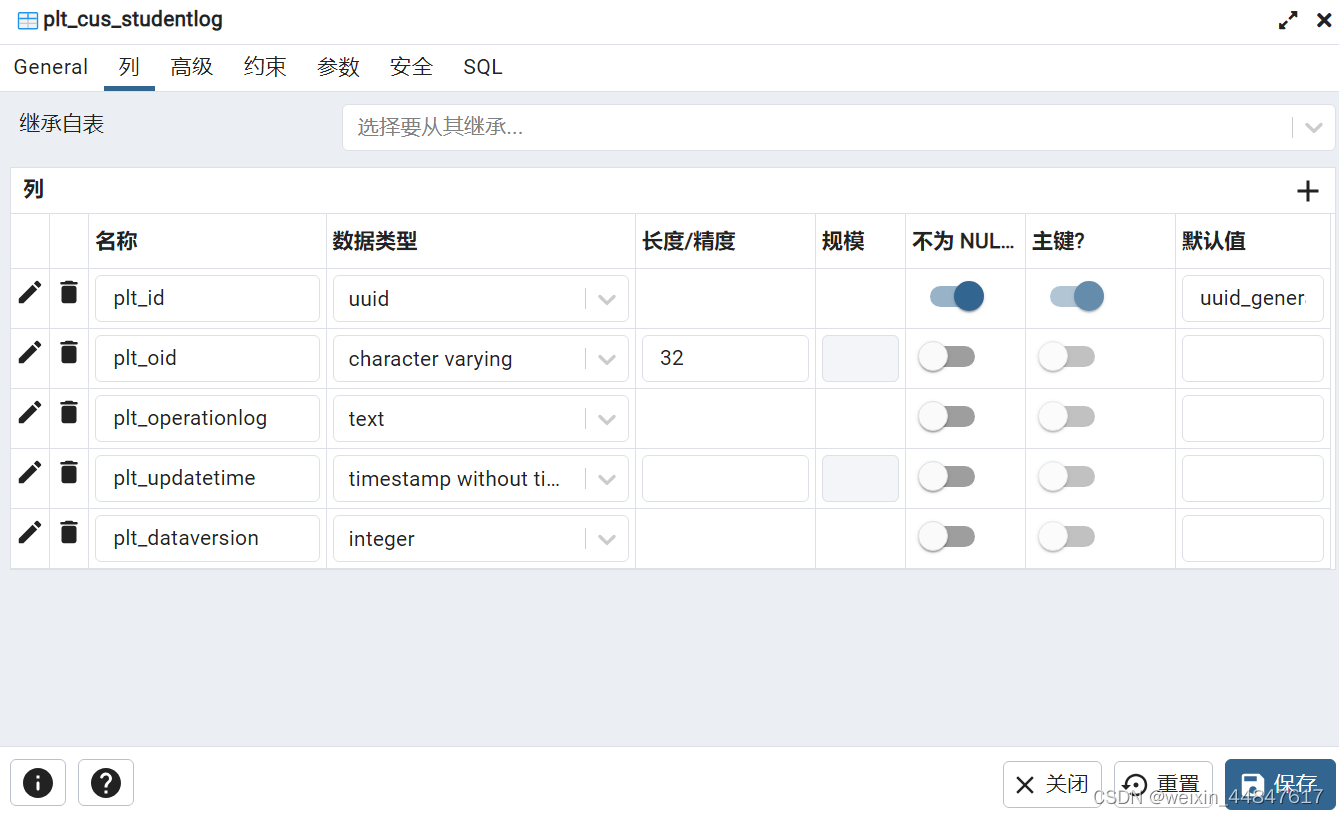Screen dimensions: 1339x816
Task: Open the data type dropdown for plt_oid
Action: coord(607,358)
